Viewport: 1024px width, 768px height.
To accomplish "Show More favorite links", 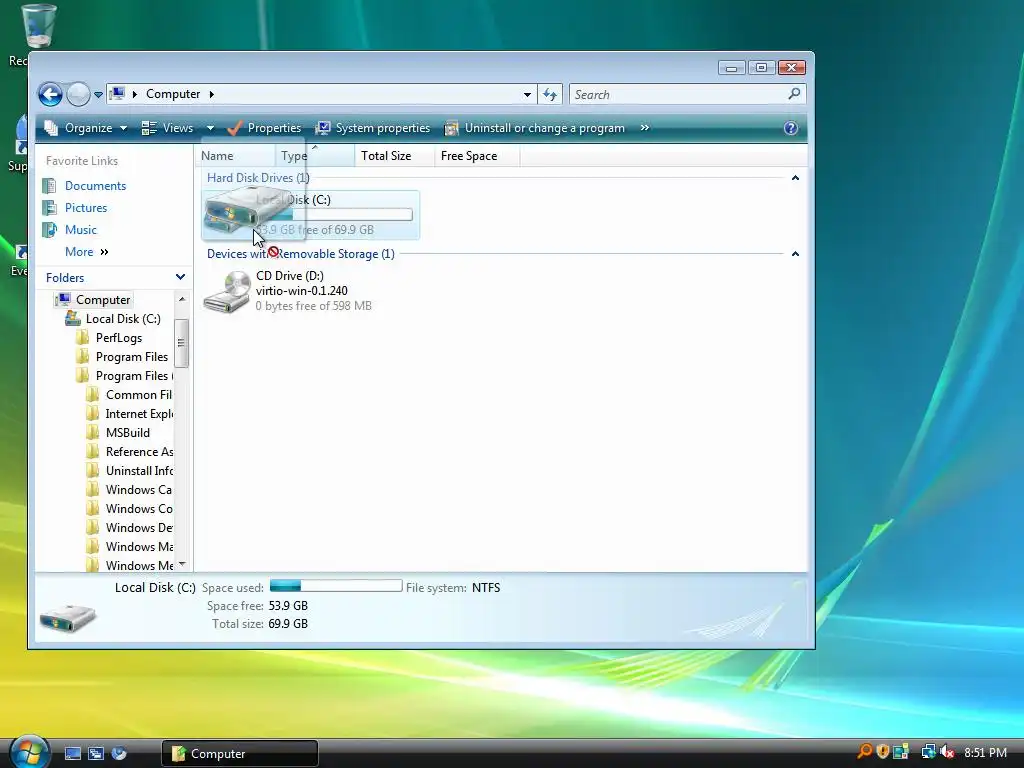I will 86,252.
